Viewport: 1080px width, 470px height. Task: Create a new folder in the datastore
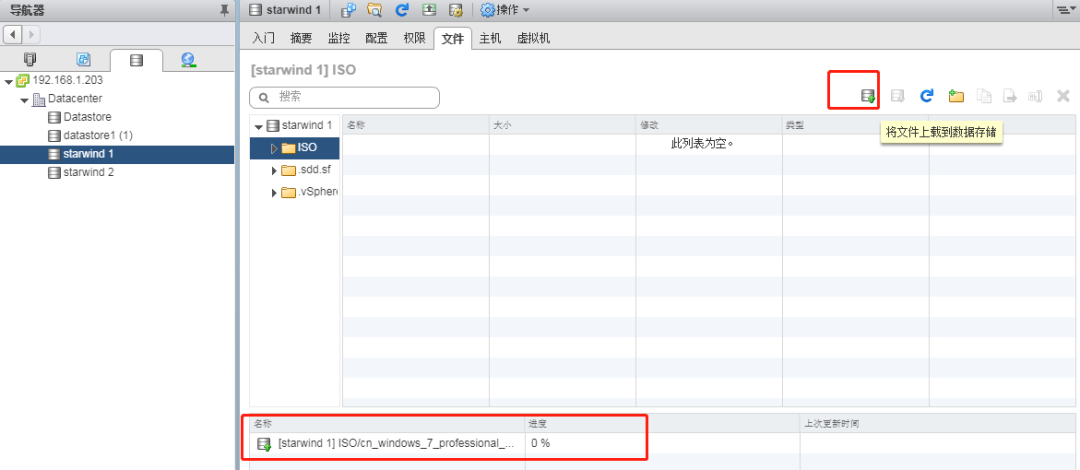click(x=955, y=96)
